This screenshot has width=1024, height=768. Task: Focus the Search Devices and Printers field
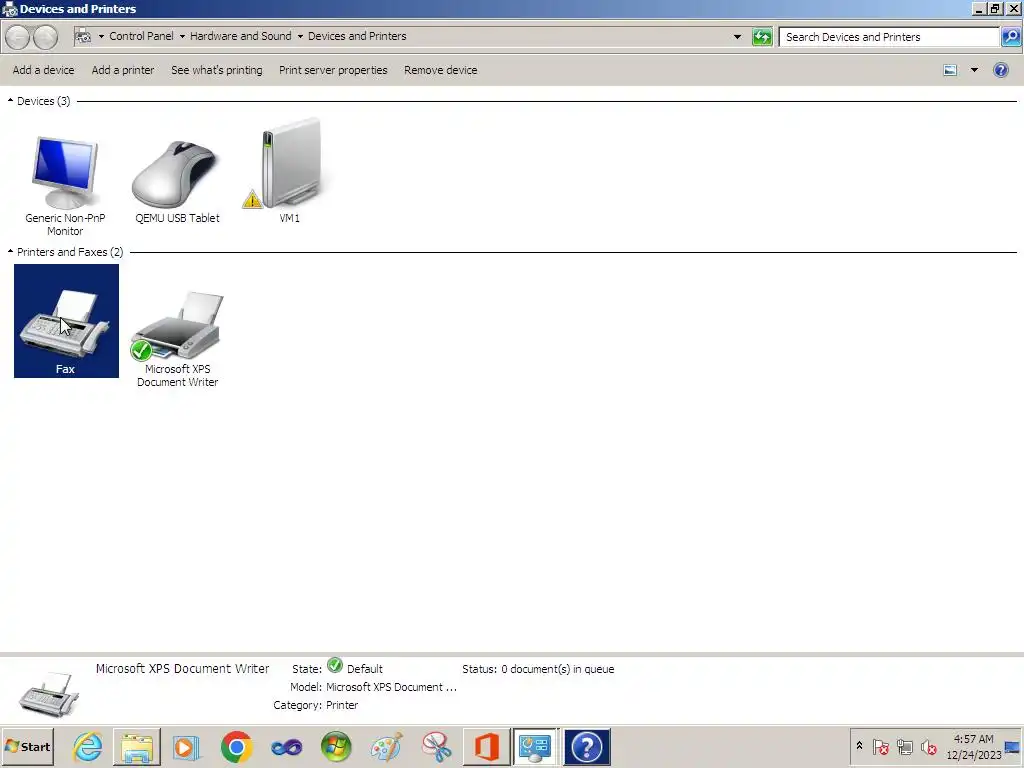[x=889, y=37]
